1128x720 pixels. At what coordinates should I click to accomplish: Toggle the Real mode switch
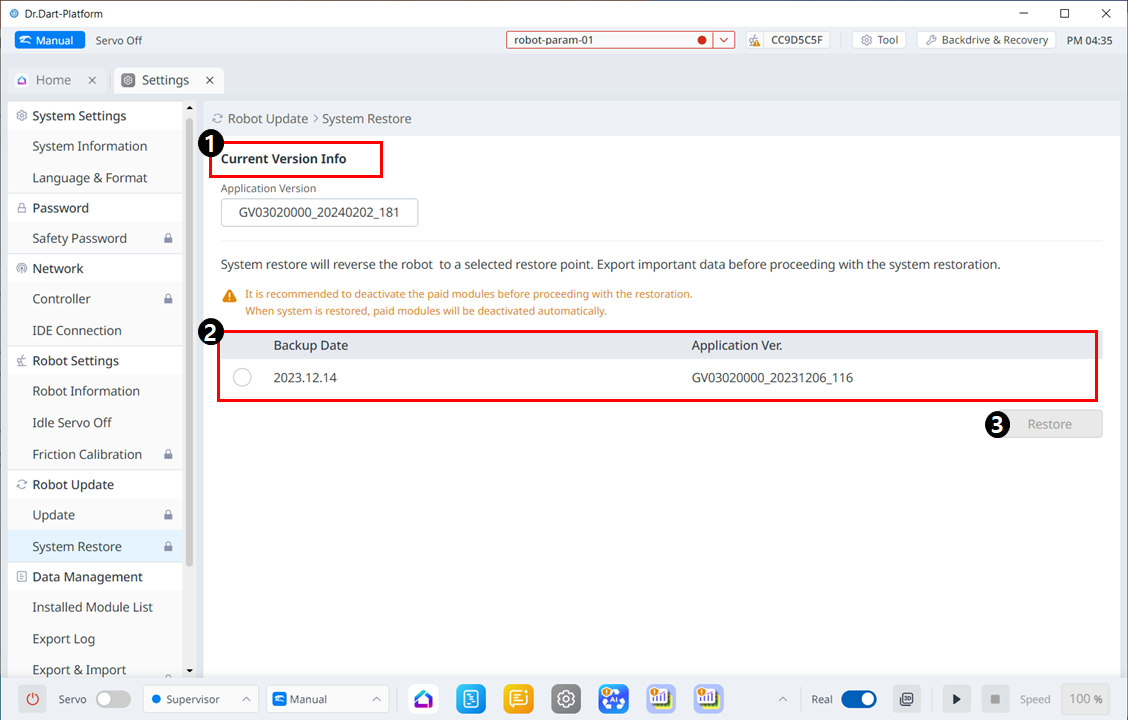(x=858, y=699)
